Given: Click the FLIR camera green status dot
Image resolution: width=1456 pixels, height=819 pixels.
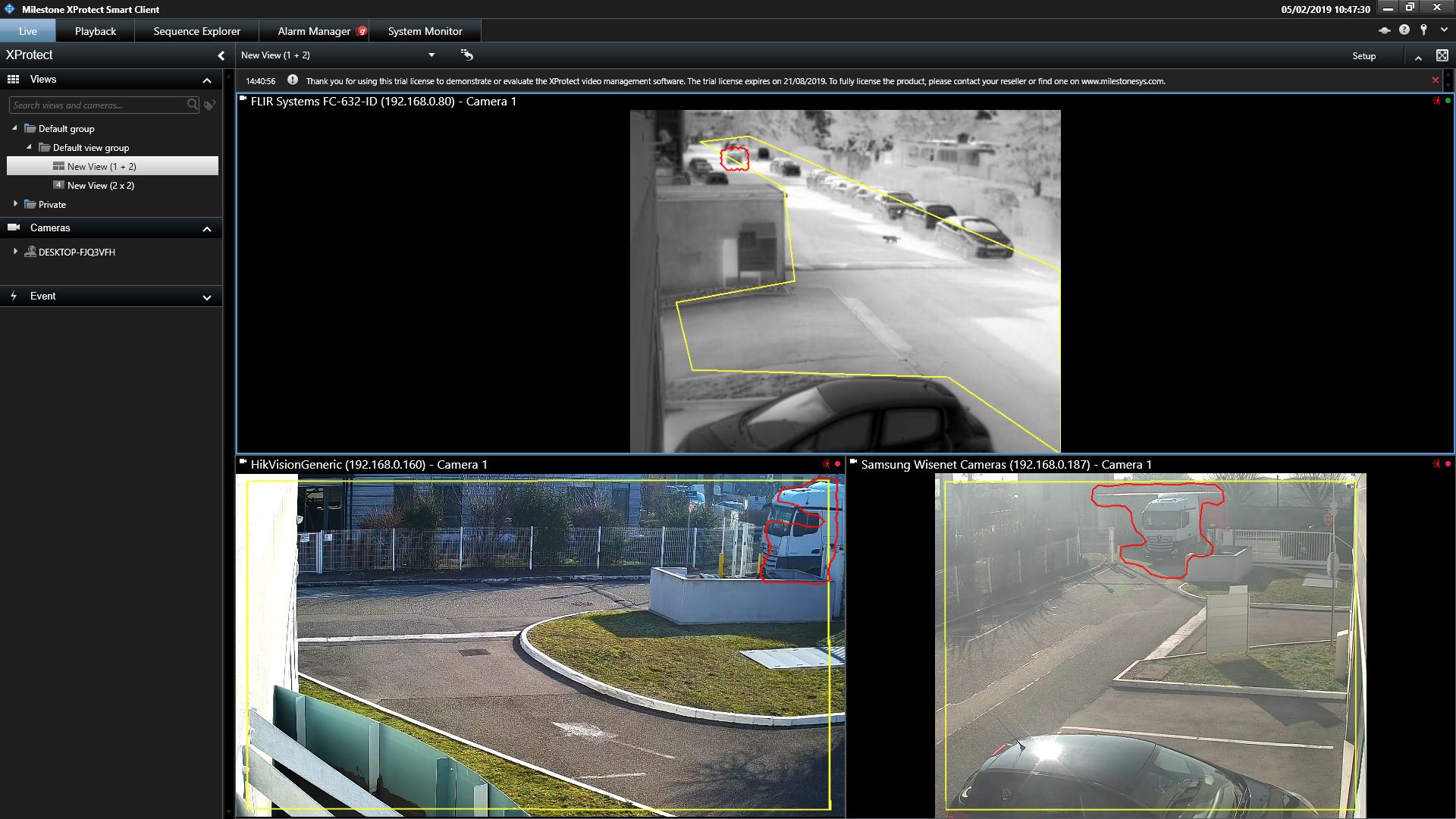Looking at the screenshot, I should click(x=1448, y=101).
